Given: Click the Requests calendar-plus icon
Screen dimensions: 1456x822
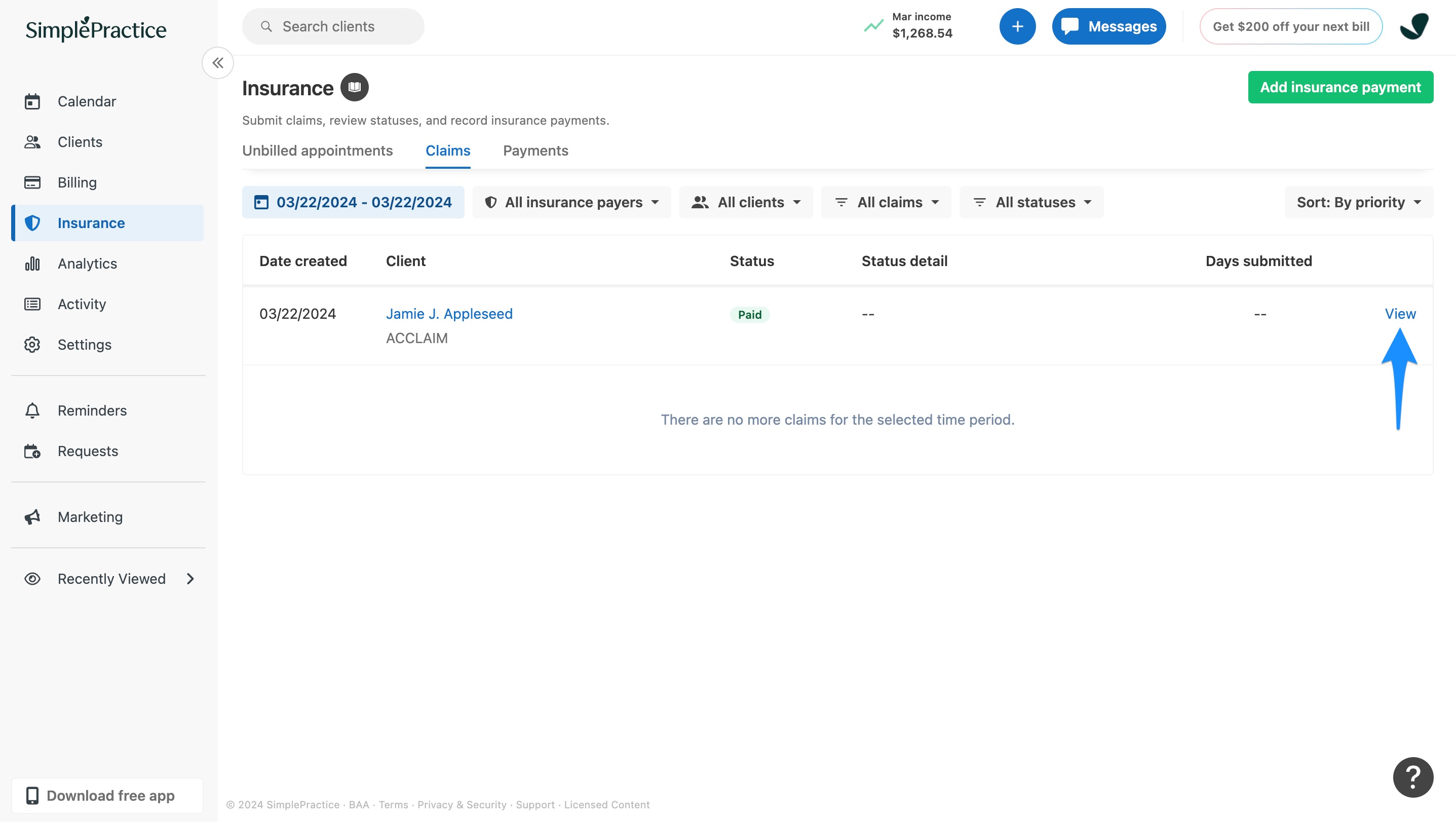Looking at the screenshot, I should [32, 451].
